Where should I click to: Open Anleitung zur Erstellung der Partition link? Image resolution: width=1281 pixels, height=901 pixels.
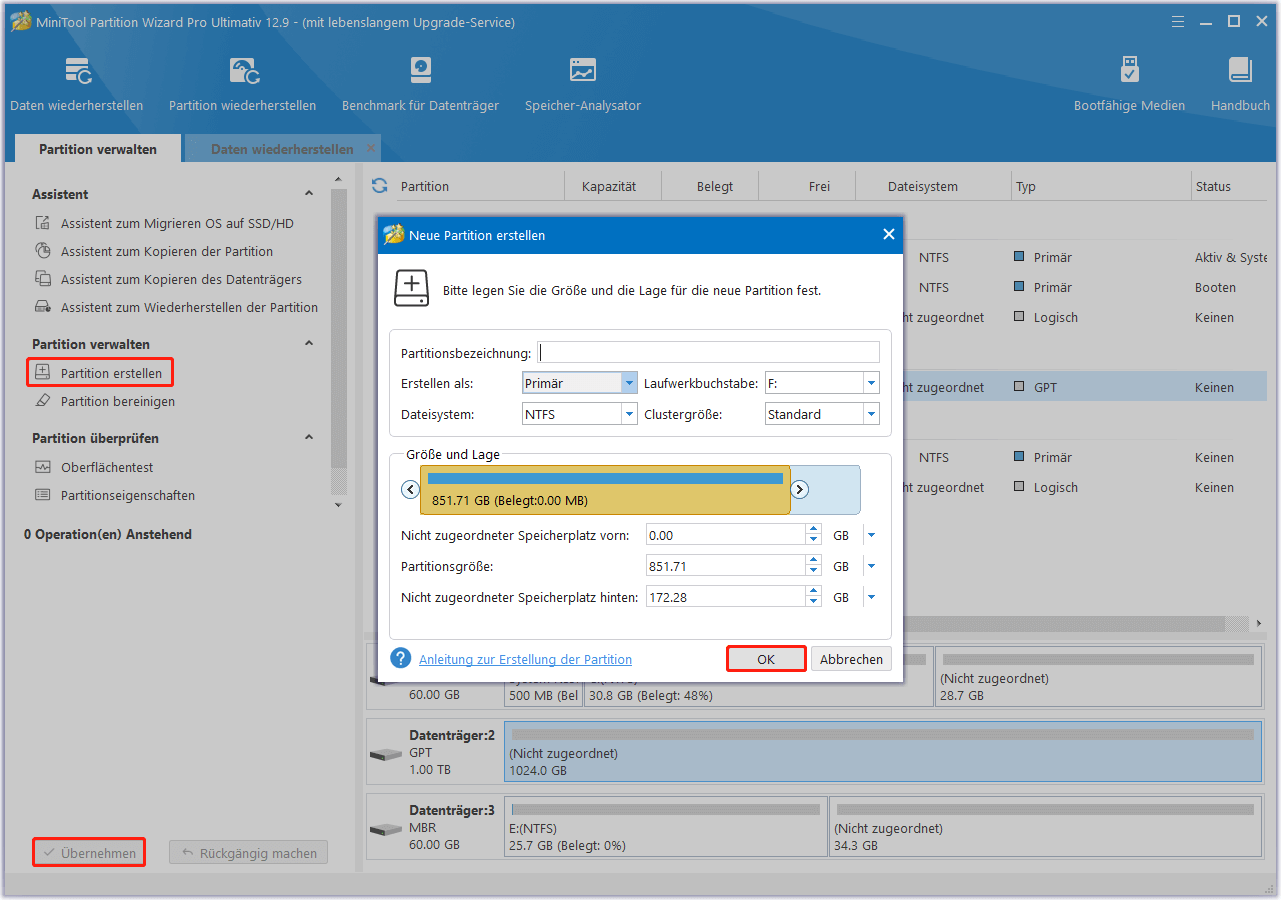(x=525, y=660)
